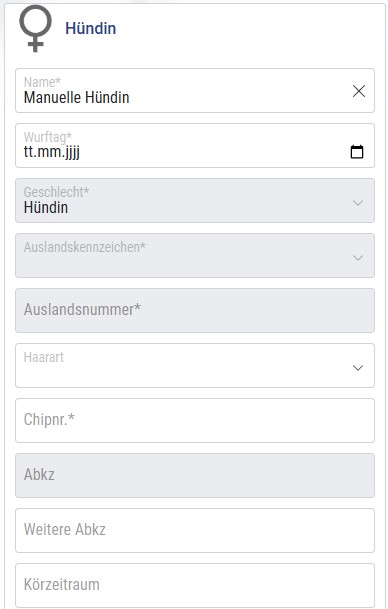
Task: Click the Wurftag date input field
Action: [195, 146]
